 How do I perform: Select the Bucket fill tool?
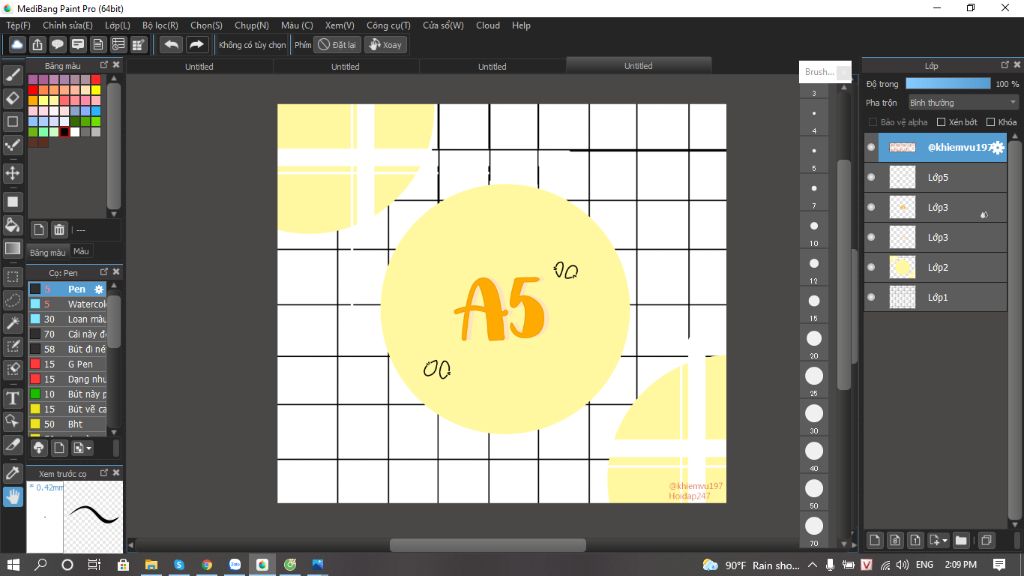12,225
